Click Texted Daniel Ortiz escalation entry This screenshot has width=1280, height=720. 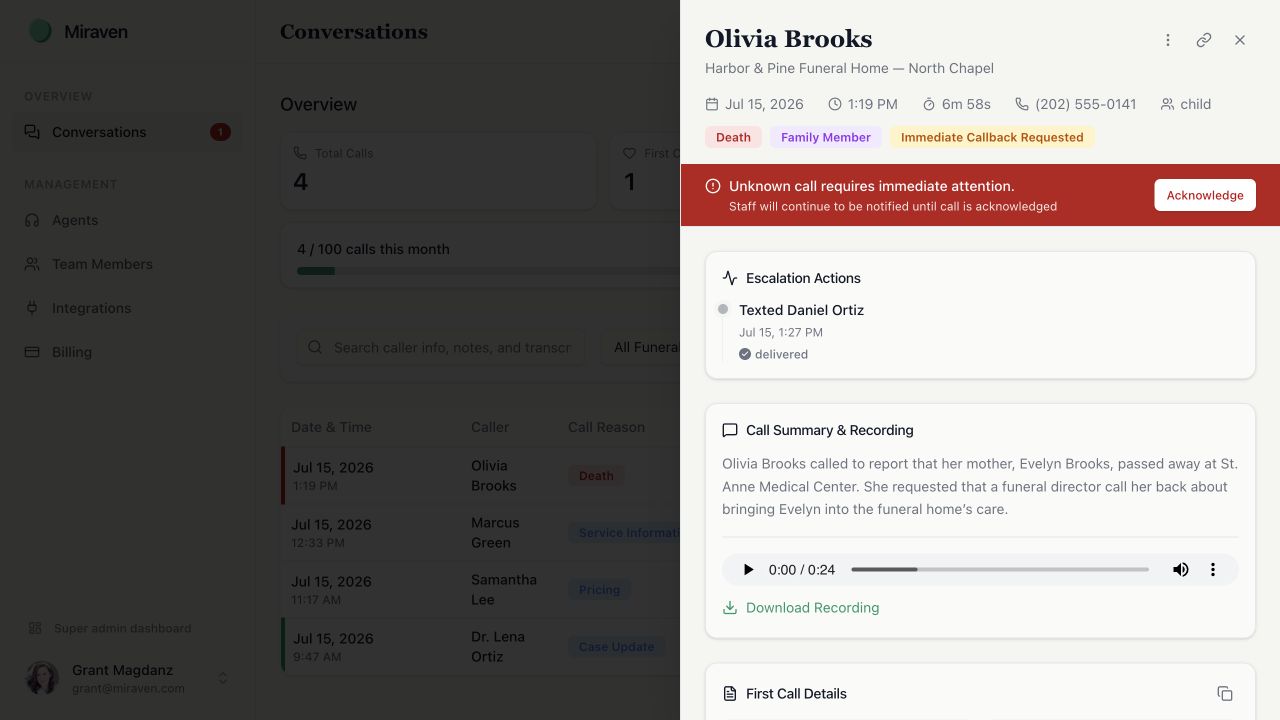[x=801, y=310]
